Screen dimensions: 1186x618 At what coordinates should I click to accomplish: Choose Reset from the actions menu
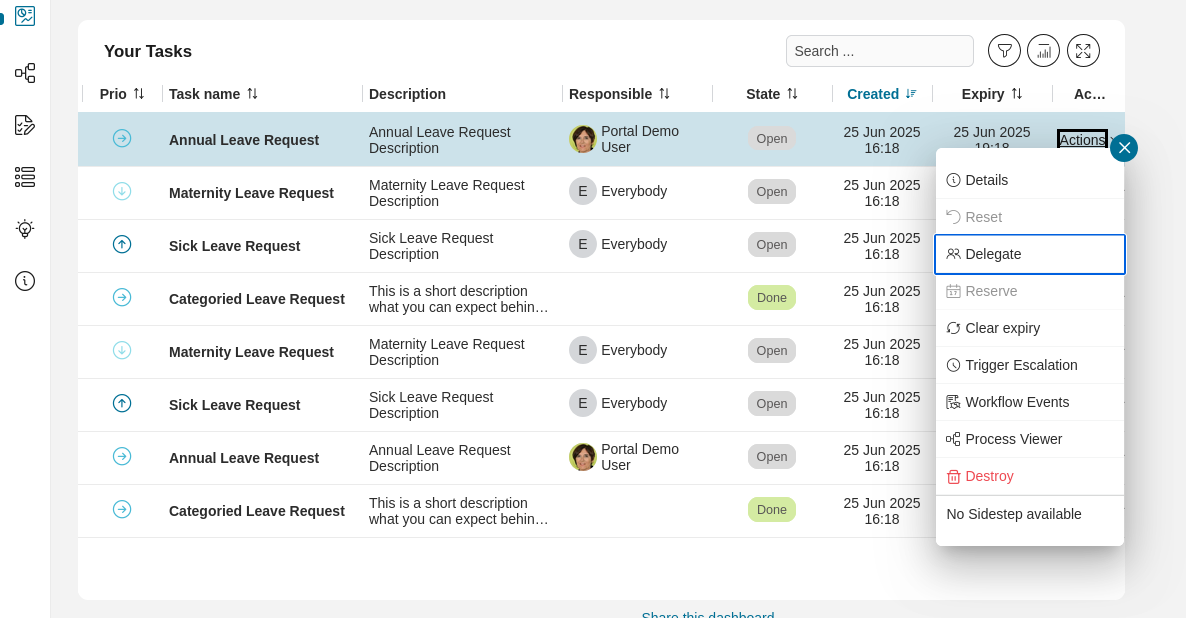[x=1029, y=217]
